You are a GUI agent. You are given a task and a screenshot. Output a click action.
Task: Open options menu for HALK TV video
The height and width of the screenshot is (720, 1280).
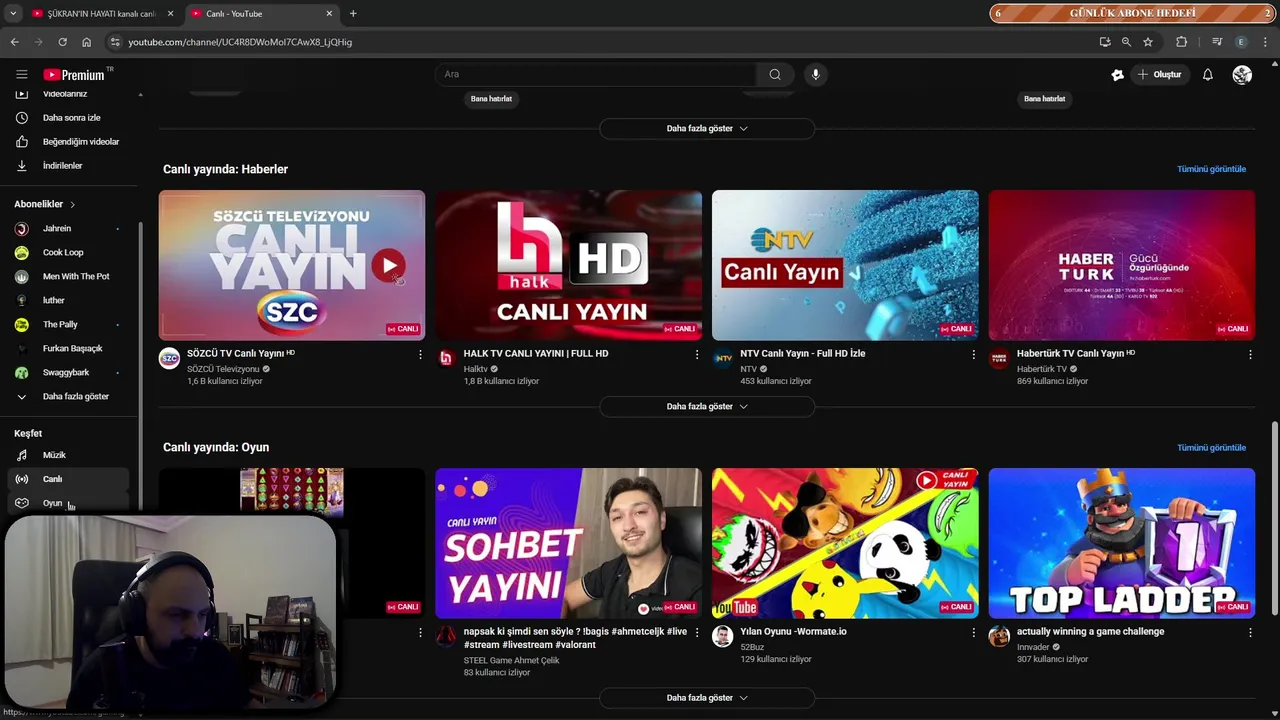697,354
